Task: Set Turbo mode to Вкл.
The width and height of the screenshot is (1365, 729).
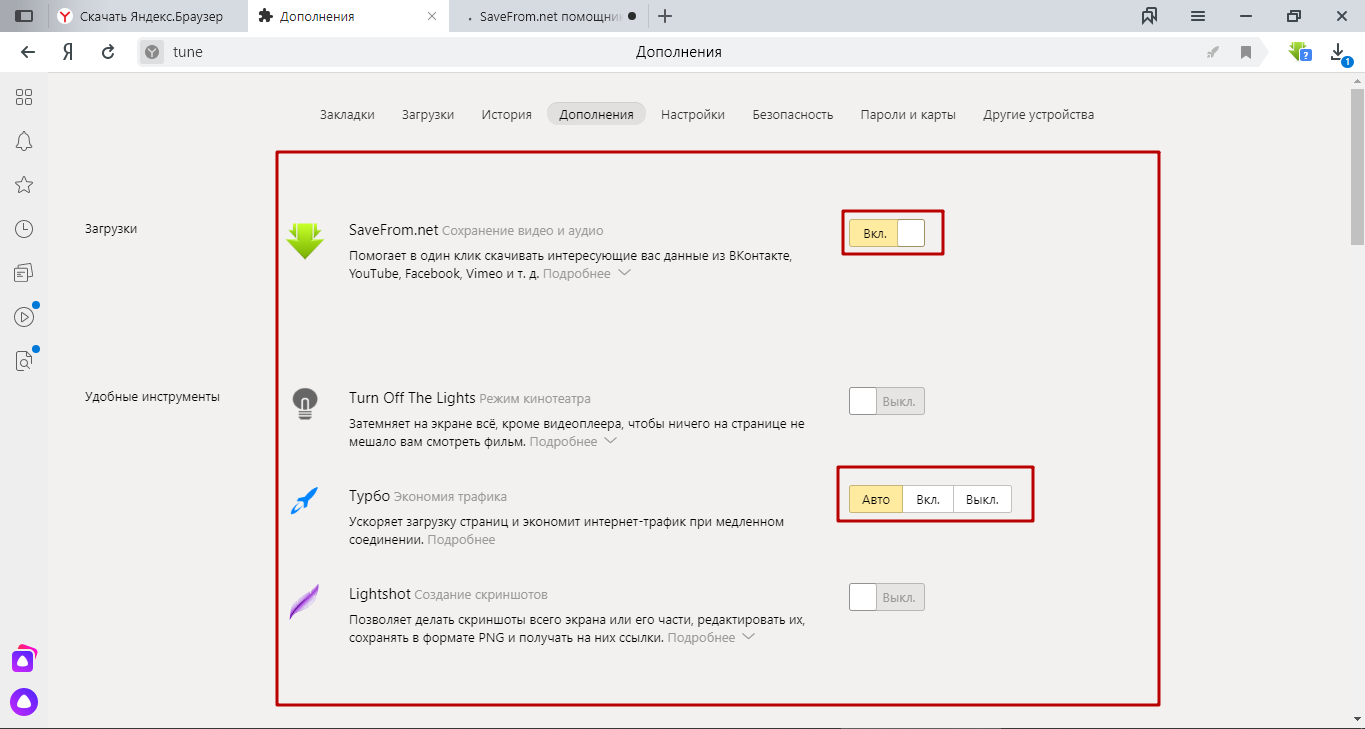Action: click(x=928, y=499)
